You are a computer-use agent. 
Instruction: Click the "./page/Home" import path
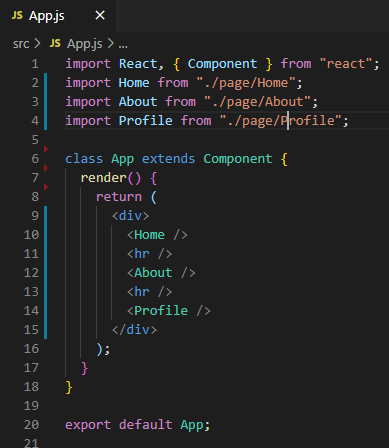click(246, 83)
